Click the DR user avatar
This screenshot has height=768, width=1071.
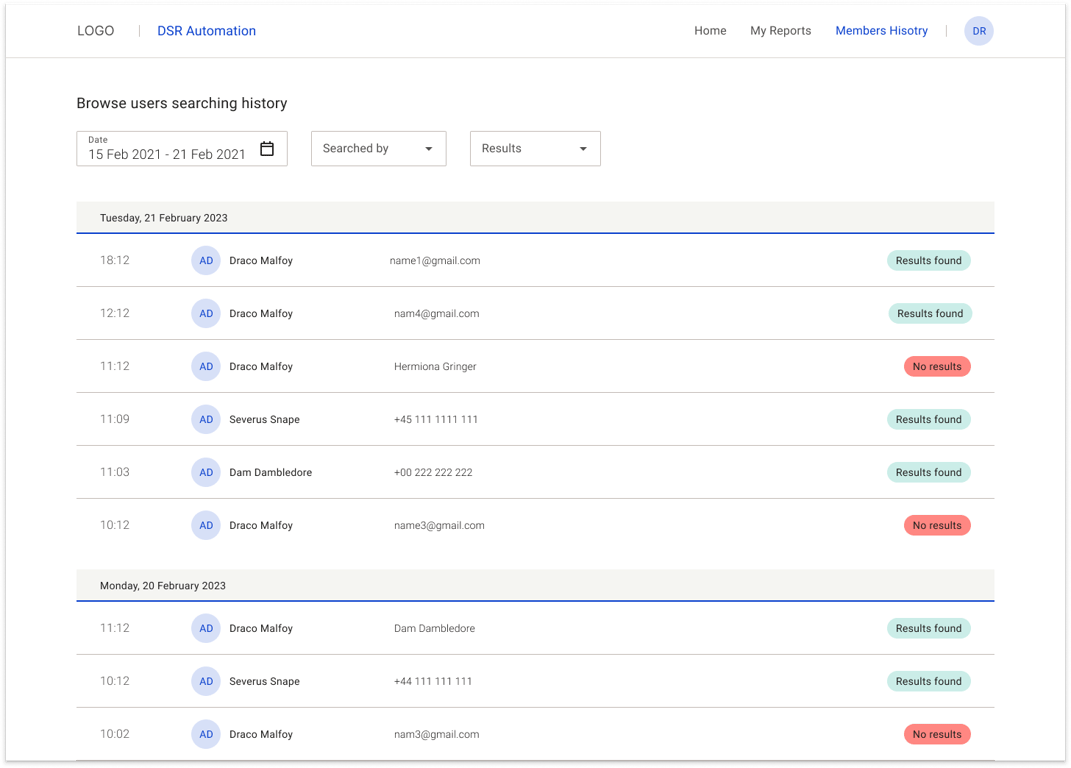tap(979, 31)
